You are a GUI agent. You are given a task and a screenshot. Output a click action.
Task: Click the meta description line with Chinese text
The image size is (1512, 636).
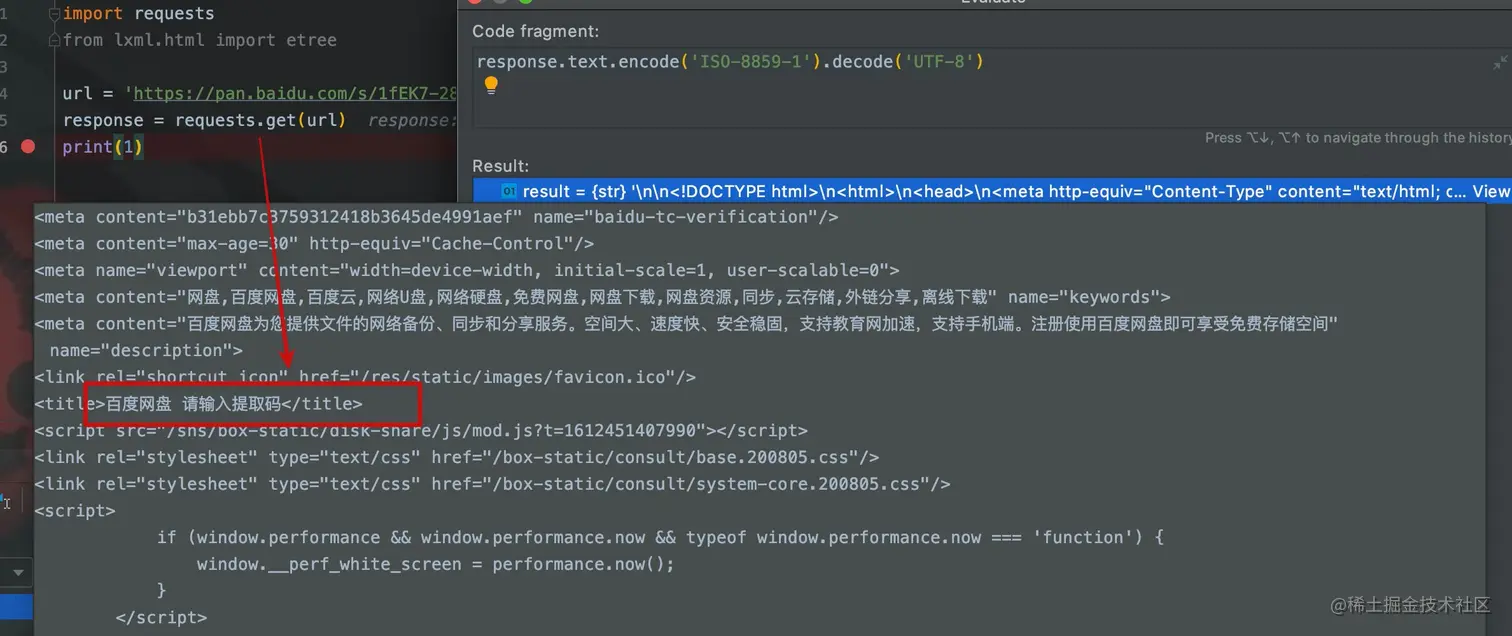(686, 324)
